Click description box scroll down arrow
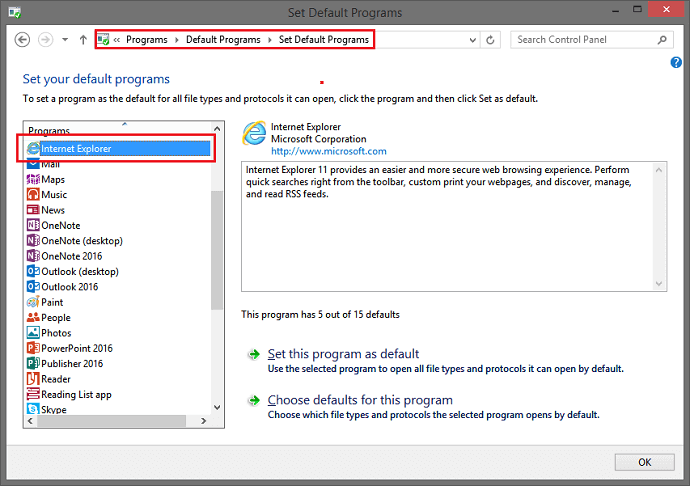 coord(659,284)
